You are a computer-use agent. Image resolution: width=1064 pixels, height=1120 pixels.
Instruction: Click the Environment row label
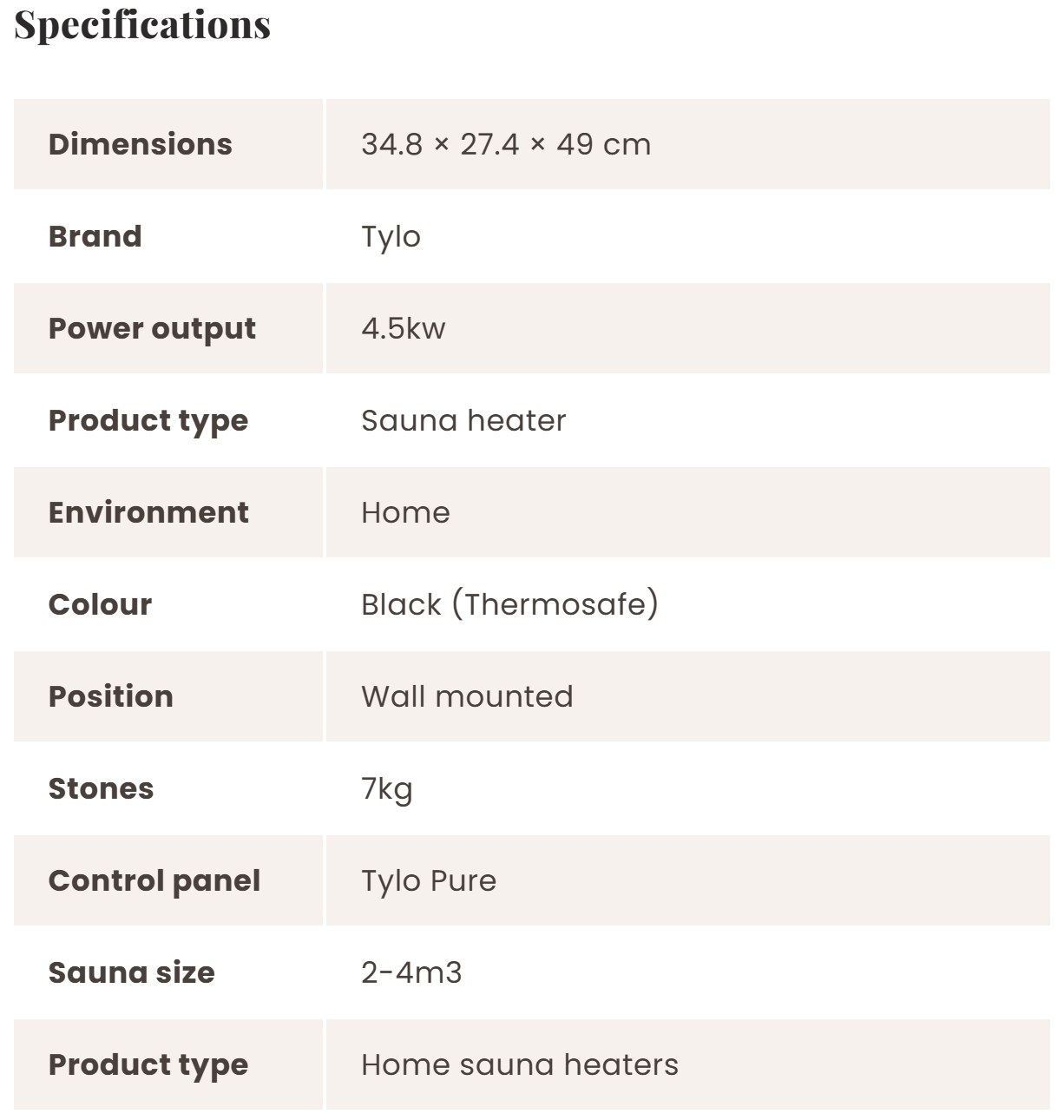[x=148, y=512]
